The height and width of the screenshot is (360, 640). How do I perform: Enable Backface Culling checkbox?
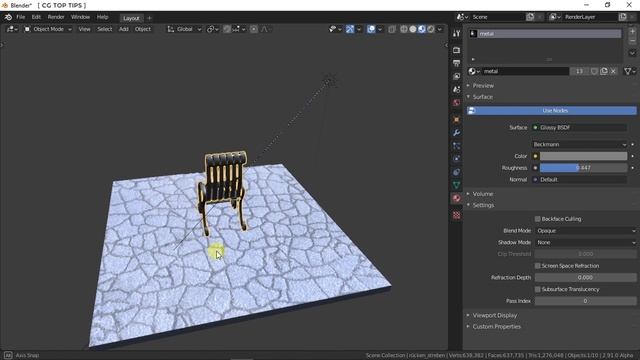[x=538, y=219]
